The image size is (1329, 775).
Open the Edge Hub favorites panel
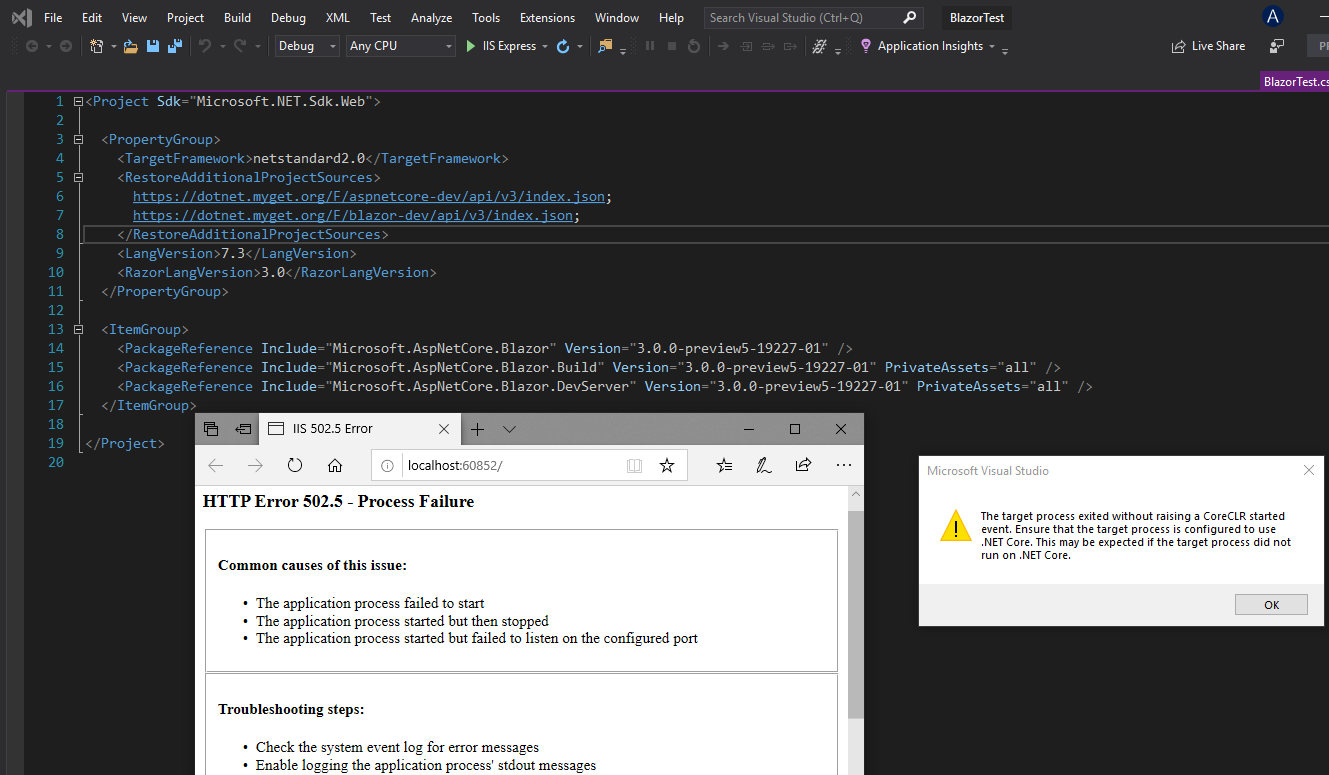tap(724, 464)
